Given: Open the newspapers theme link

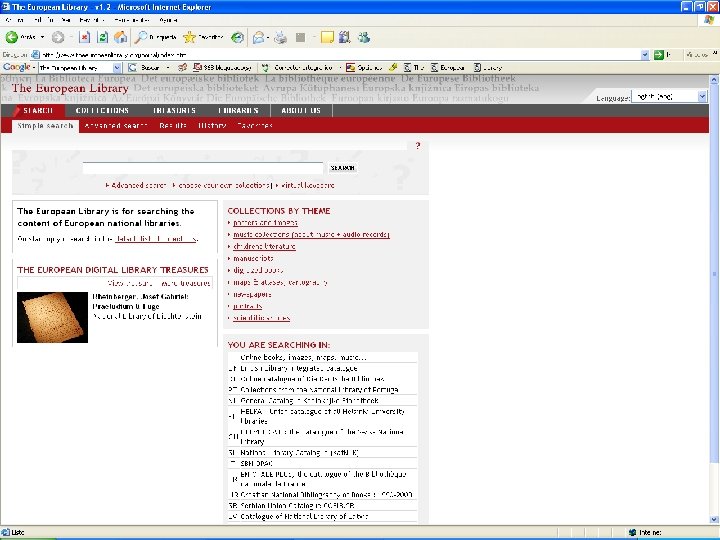Looking at the screenshot, I should (x=252, y=294).
